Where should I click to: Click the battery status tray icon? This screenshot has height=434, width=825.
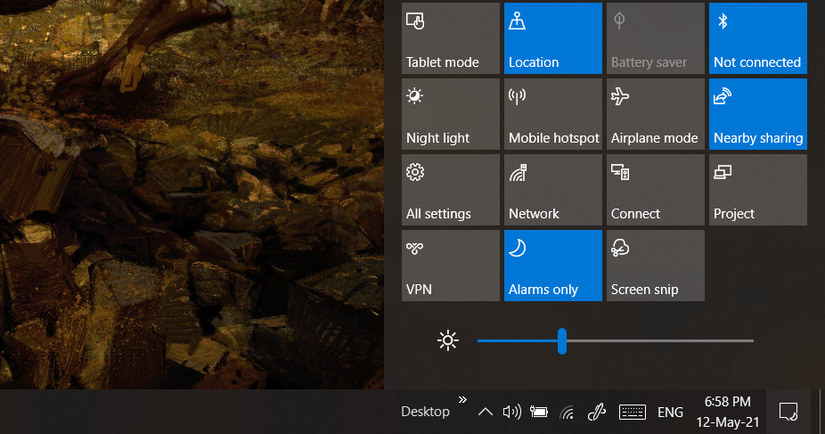pyautogui.click(x=539, y=412)
